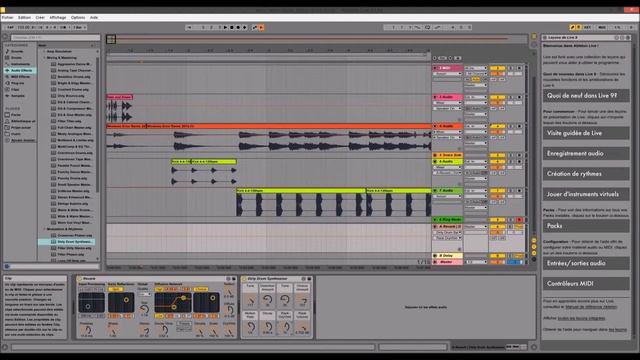This screenshot has width=640, height=360.
Task: Open the Plug-ins browser category
Action: pos(17,83)
